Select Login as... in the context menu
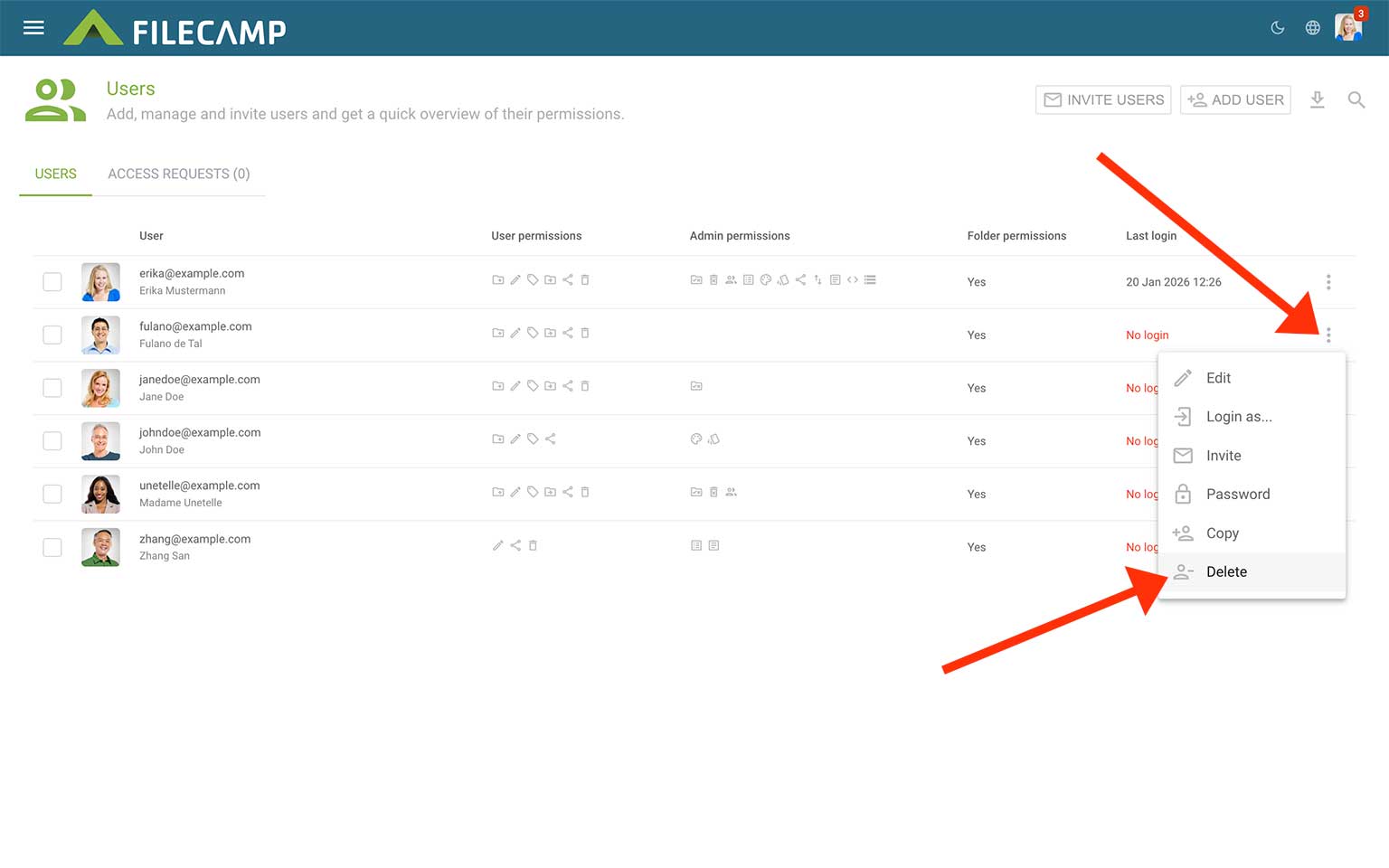Image resolution: width=1389 pixels, height=868 pixels. [x=1238, y=417]
